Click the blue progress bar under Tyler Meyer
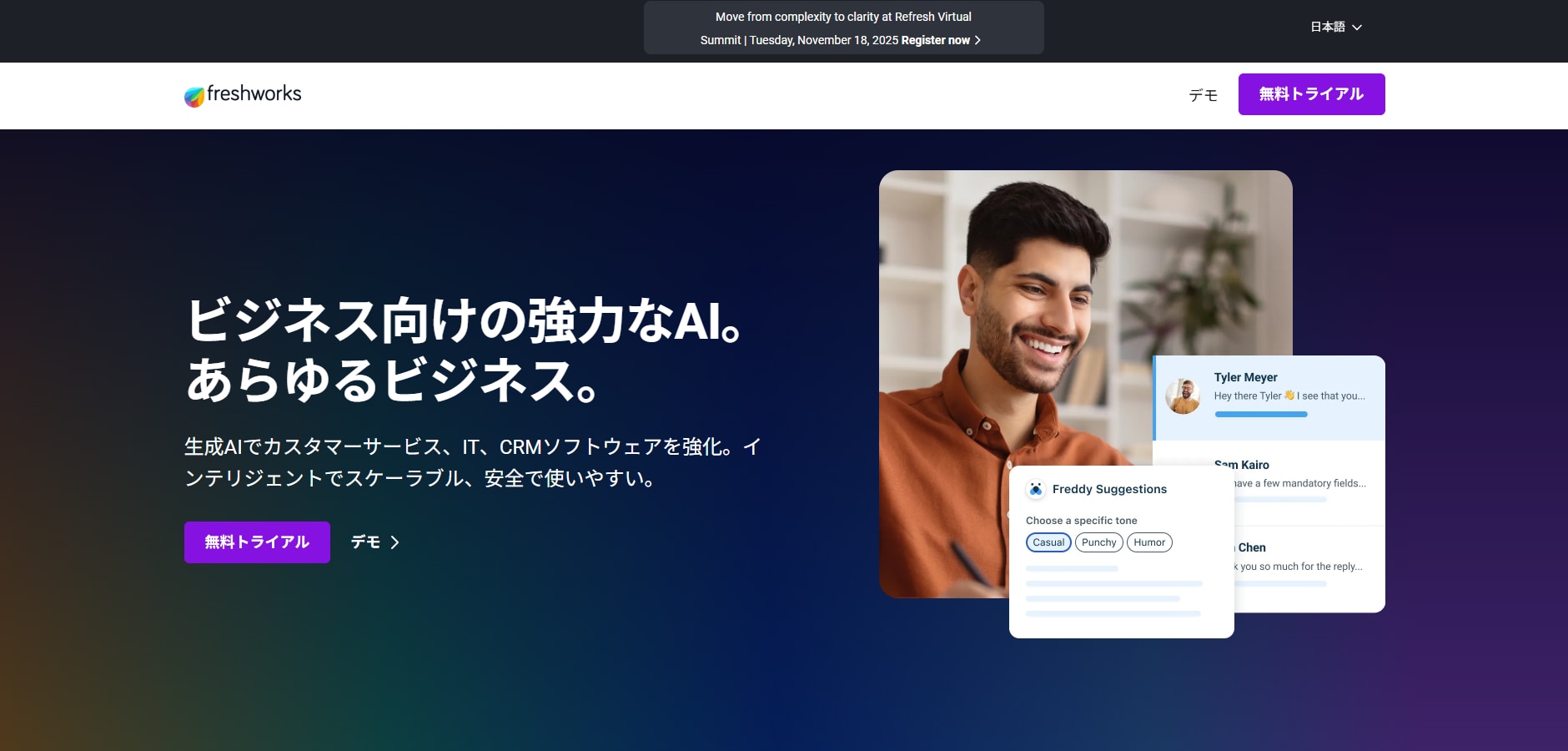Viewport: 1568px width, 751px height. click(1261, 415)
